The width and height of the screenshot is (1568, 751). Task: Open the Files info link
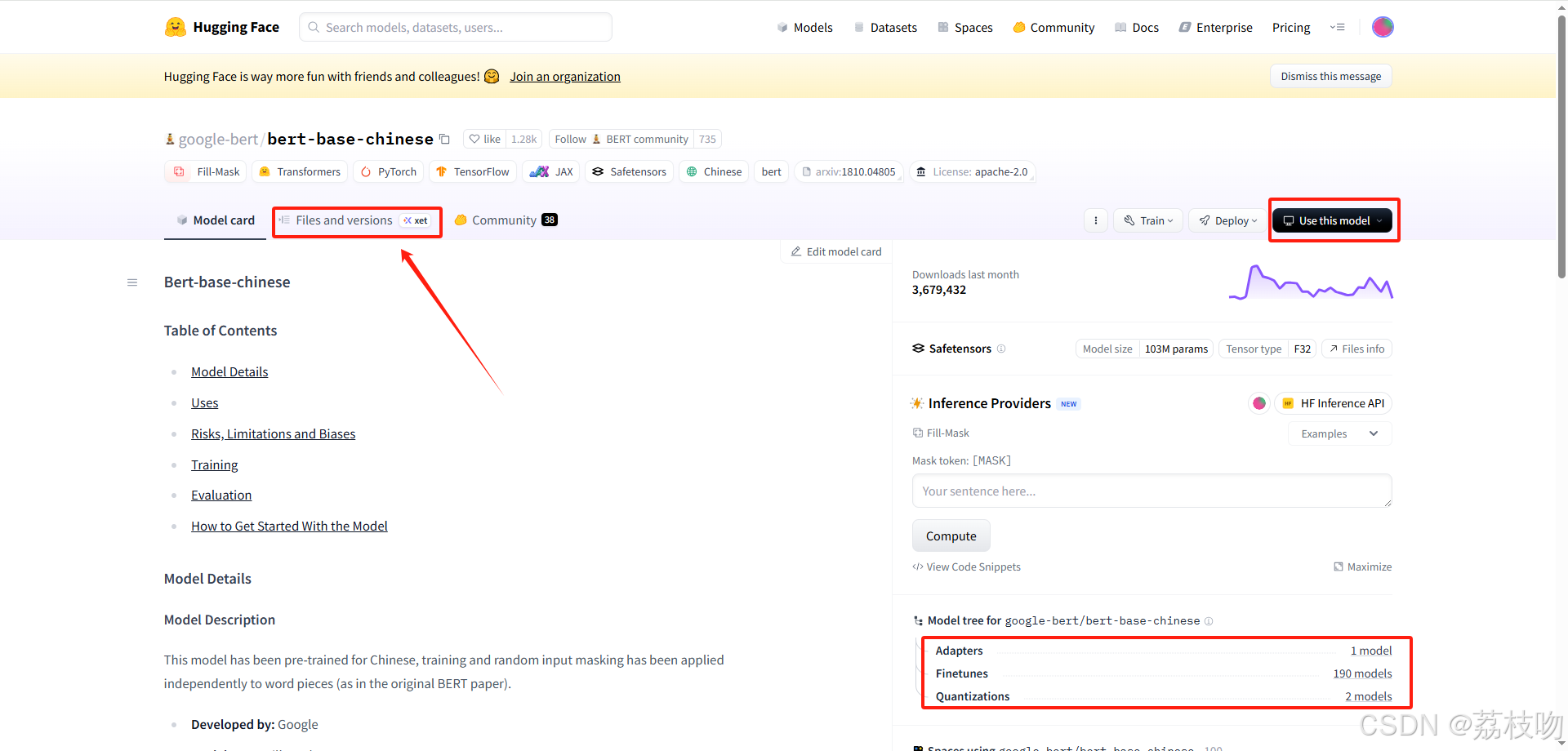1356,349
